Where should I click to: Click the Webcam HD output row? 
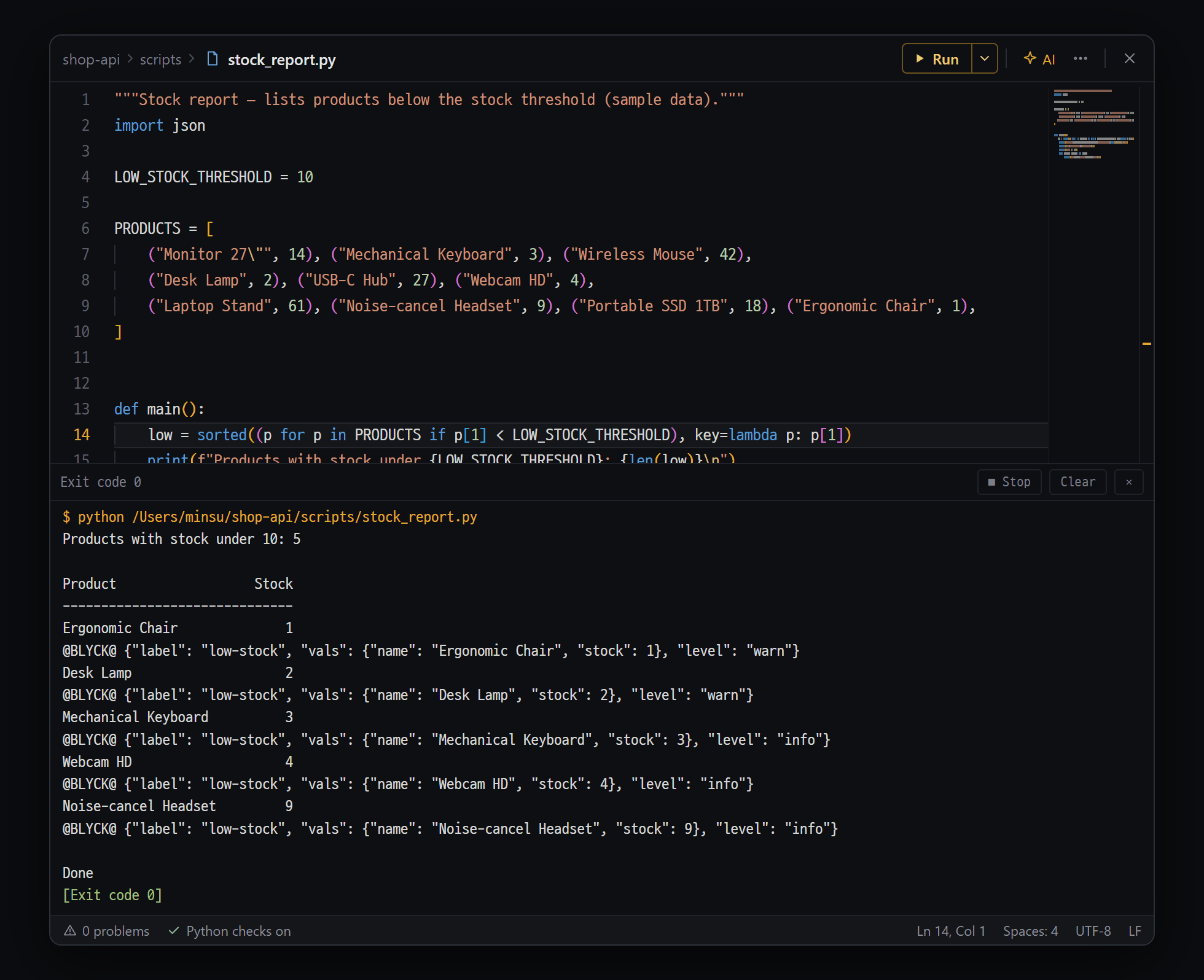178,762
